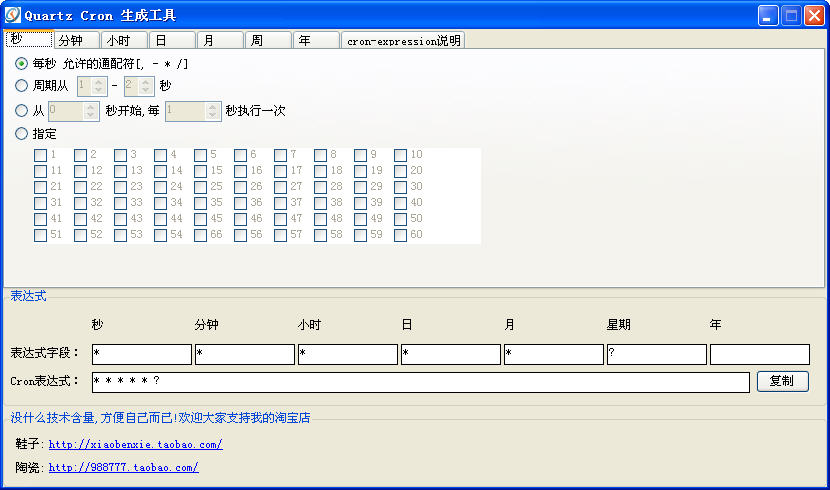Choose the 周期从 radio option
Image resolution: width=830 pixels, height=490 pixels.
click(22, 86)
